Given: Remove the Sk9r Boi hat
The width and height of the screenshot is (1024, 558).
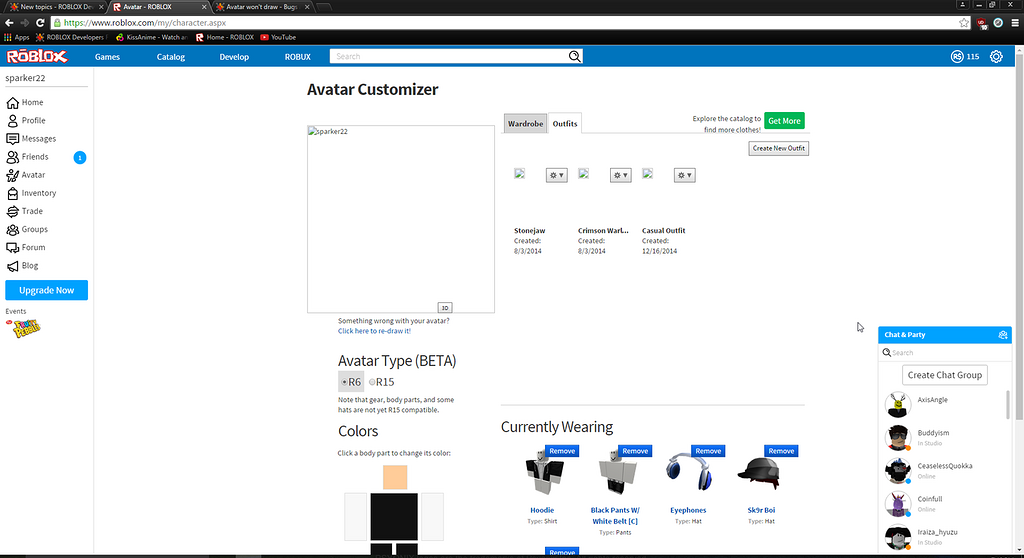Looking at the screenshot, I should point(781,451).
